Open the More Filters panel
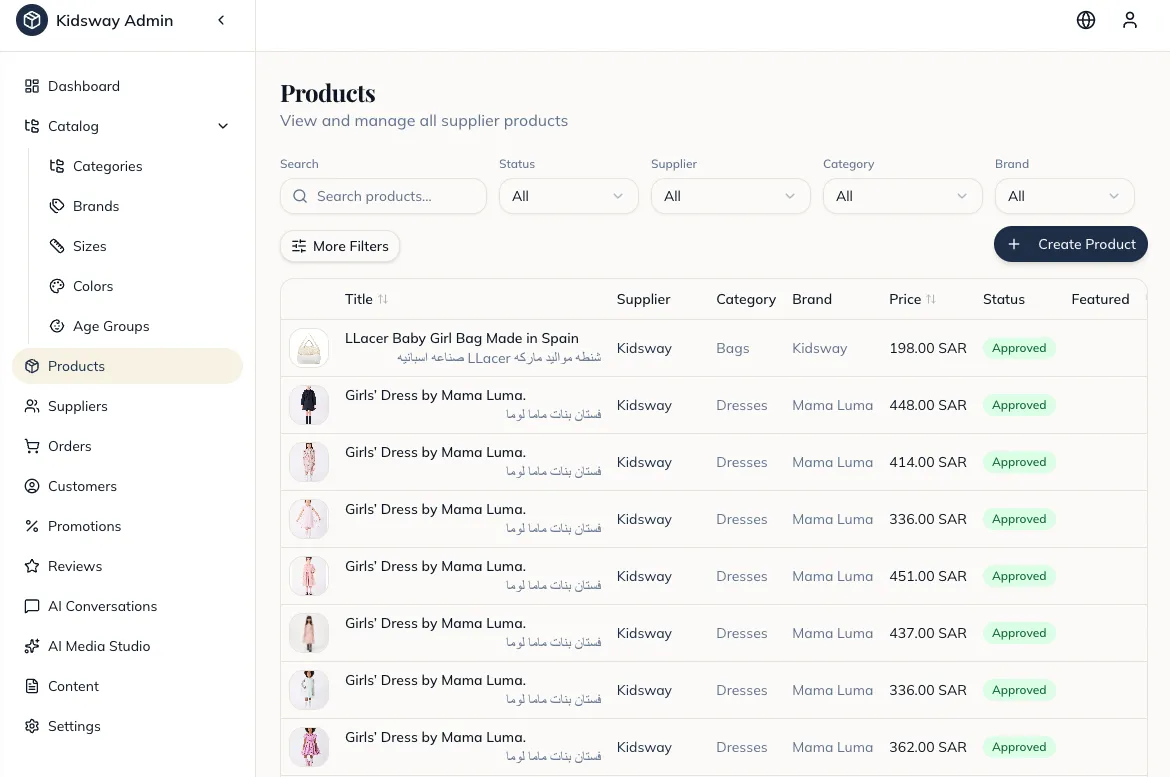The height and width of the screenshot is (777, 1170). (x=340, y=245)
